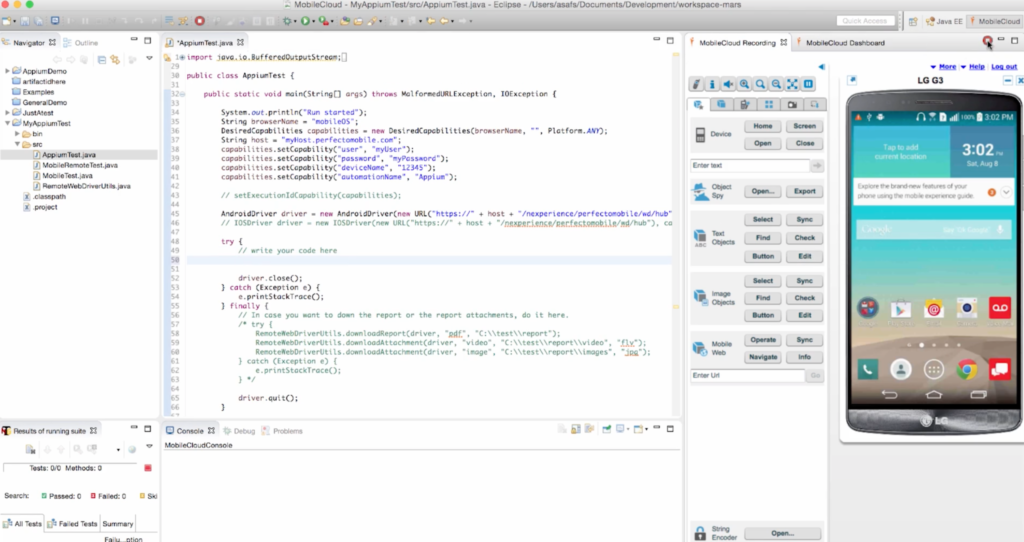Click Collapse All icon in Navigator toolbar
Viewport: 1024px width, 542px height.
(102, 59)
